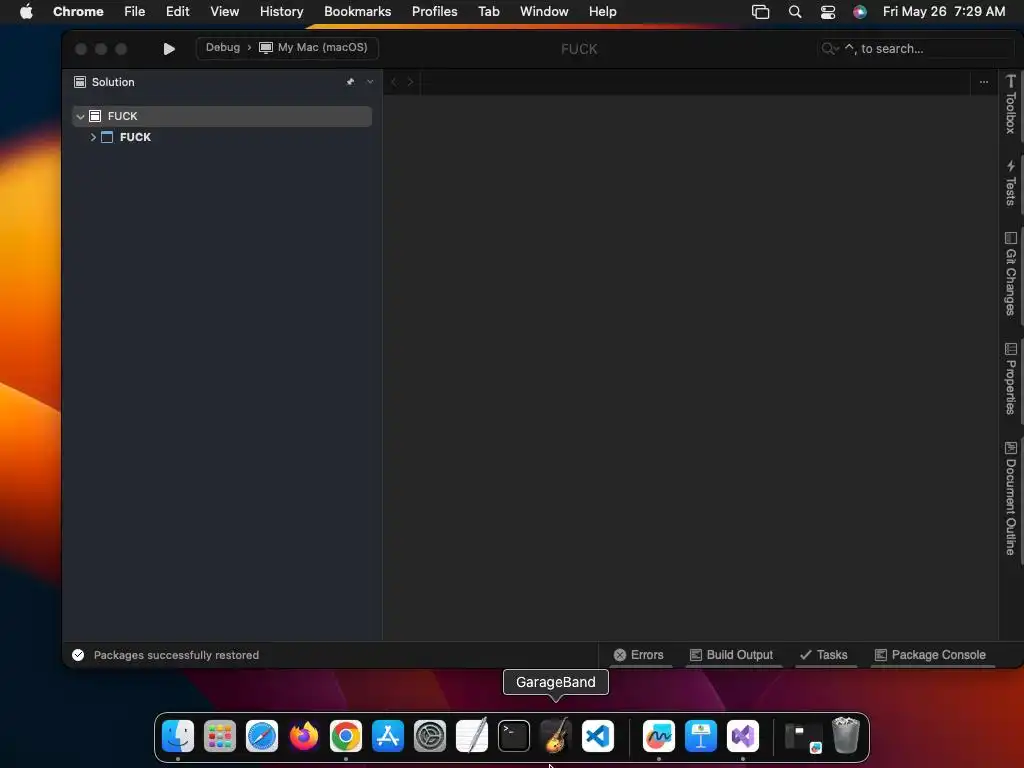Open the minimized window in the Dock
Viewport: 1024px width, 768px height.
click(x=803, y=737)
